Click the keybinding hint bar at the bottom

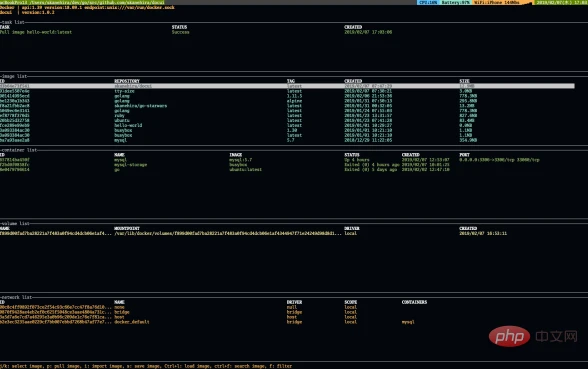146,366
